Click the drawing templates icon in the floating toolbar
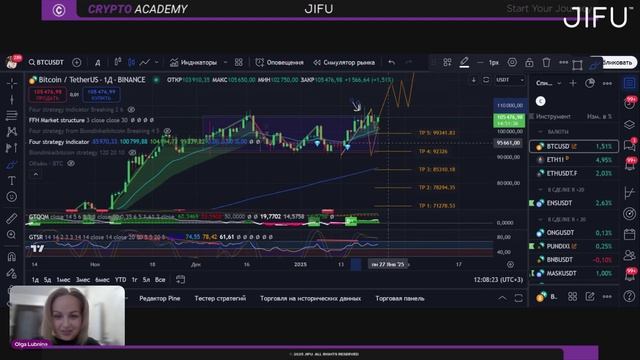The height and width of the screenshot is (360, 640). [447, 62]
